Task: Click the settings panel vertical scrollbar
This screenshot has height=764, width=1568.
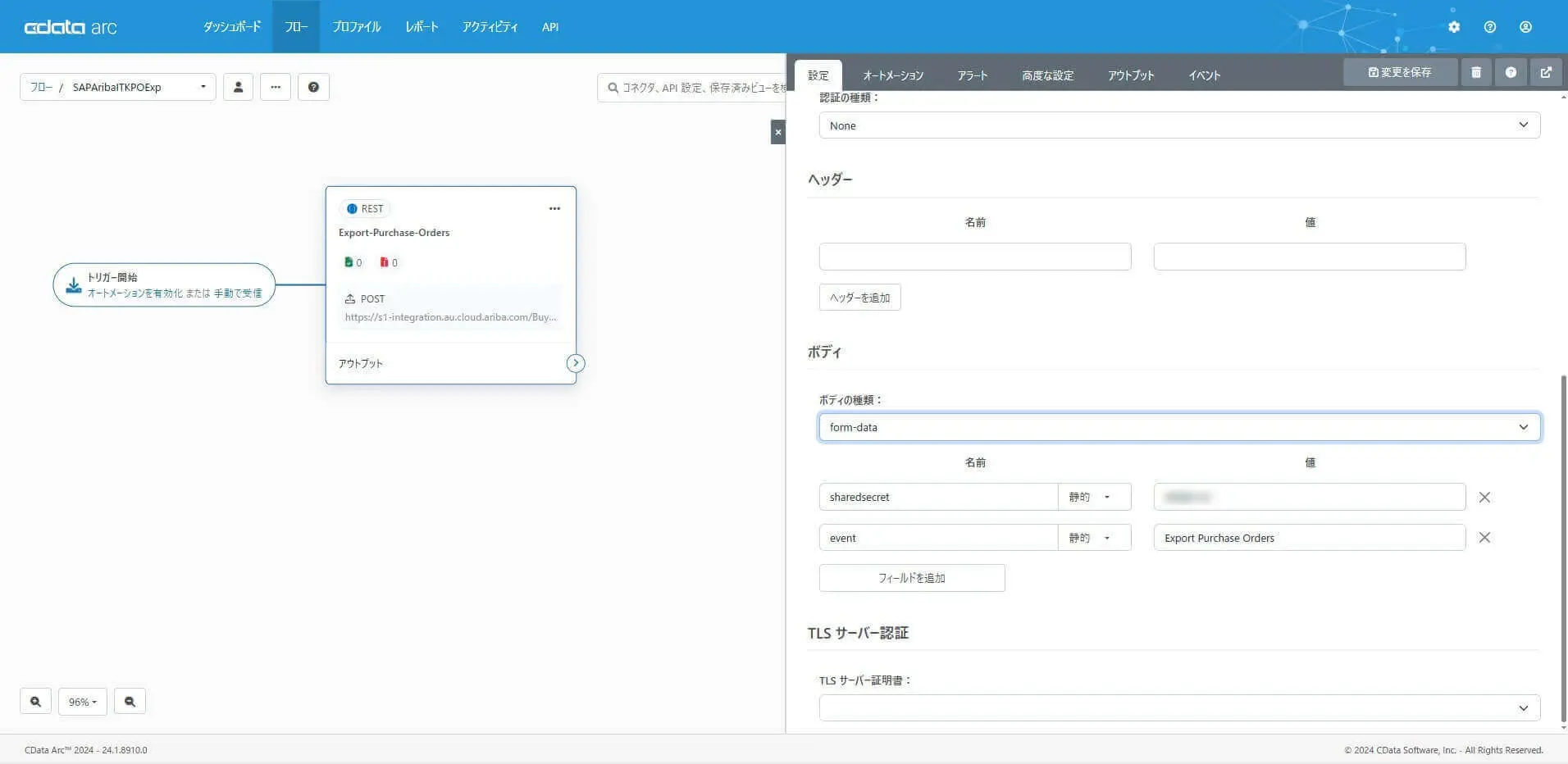Action: 1563,549
